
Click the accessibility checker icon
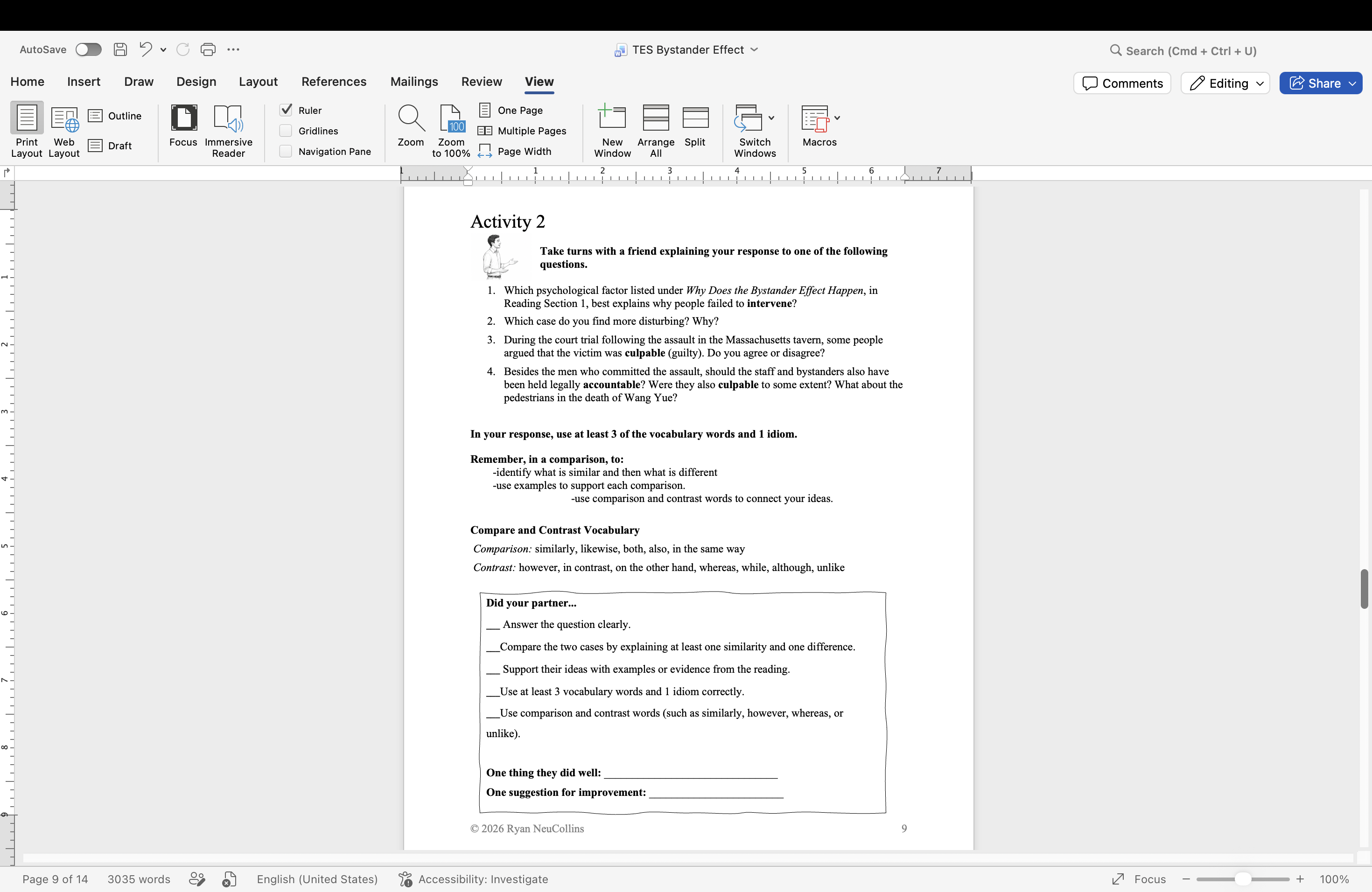(x=406, y=879)
